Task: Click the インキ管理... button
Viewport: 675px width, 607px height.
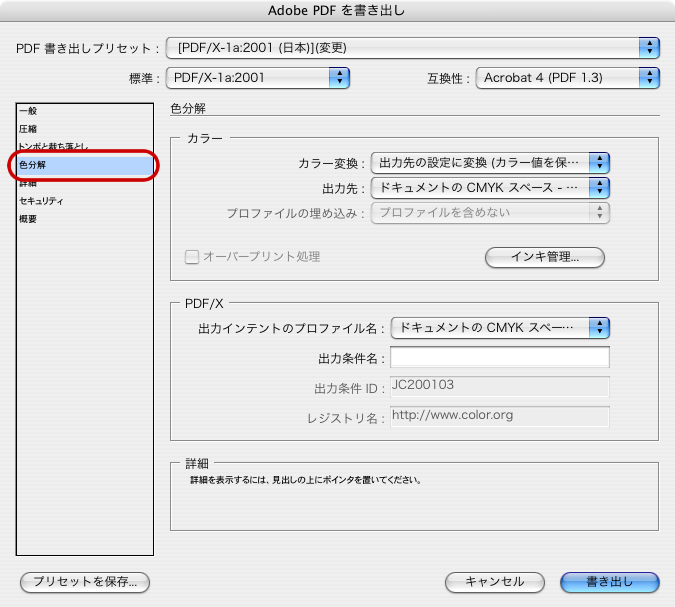Action: tap(545, 257)
